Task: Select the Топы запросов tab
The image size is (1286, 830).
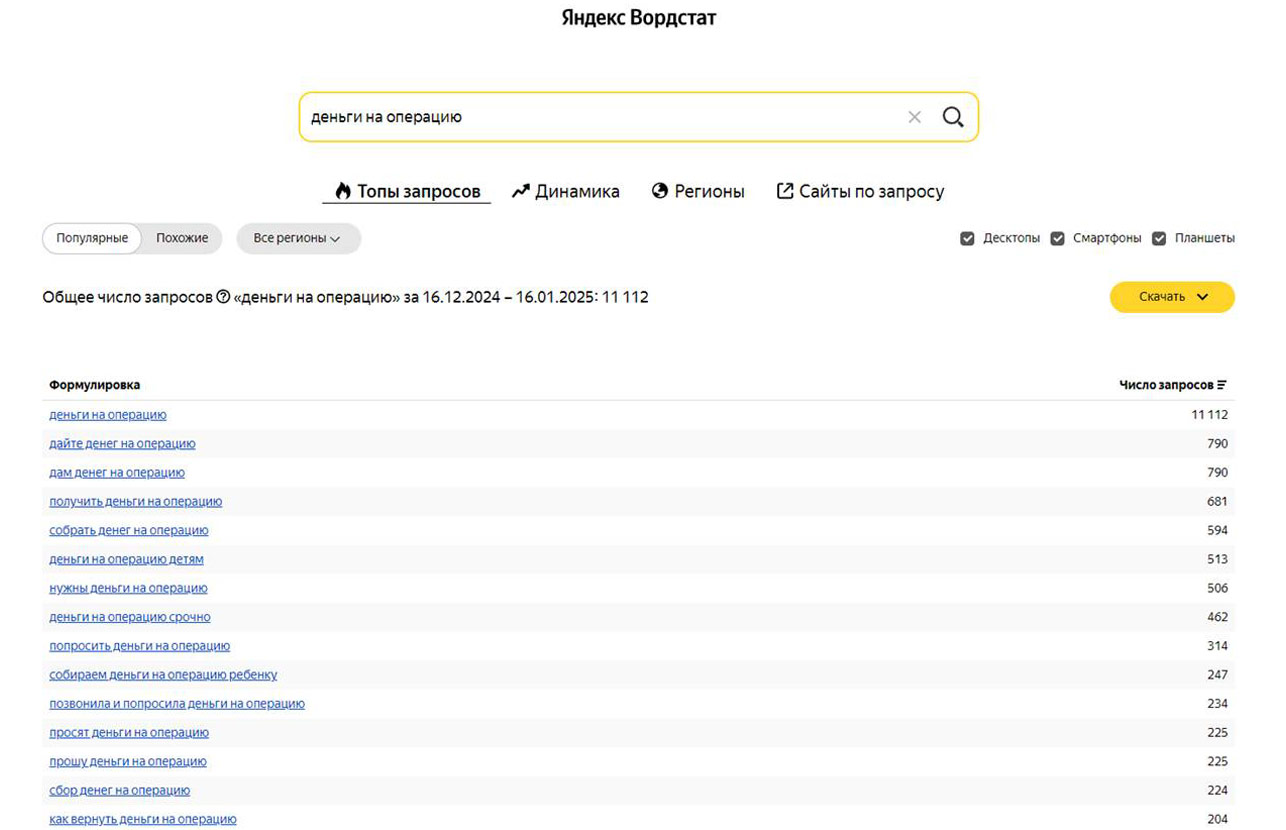Action: [x=407, y=191]
